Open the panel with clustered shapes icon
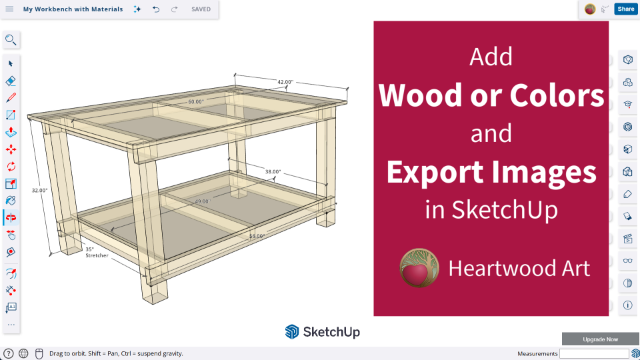640x360 pixels. point(628,82)
